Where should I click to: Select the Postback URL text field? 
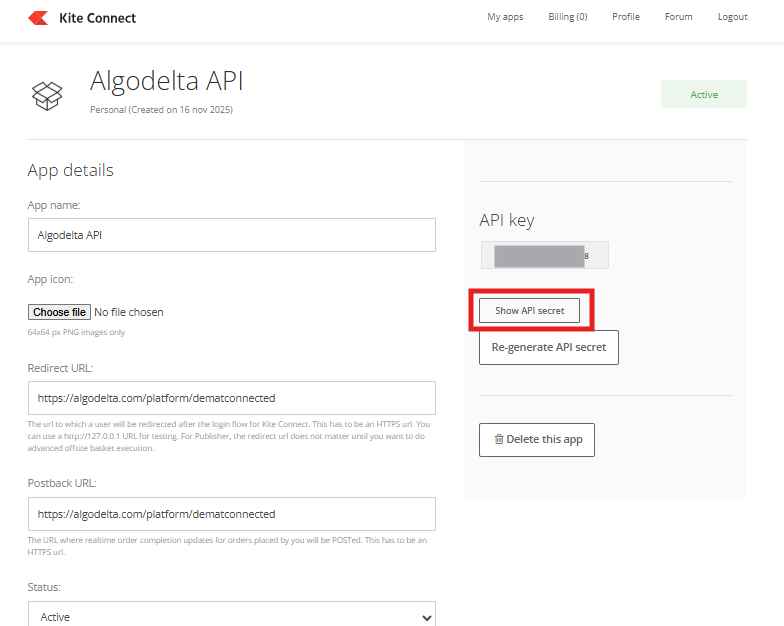coord(231,514)
